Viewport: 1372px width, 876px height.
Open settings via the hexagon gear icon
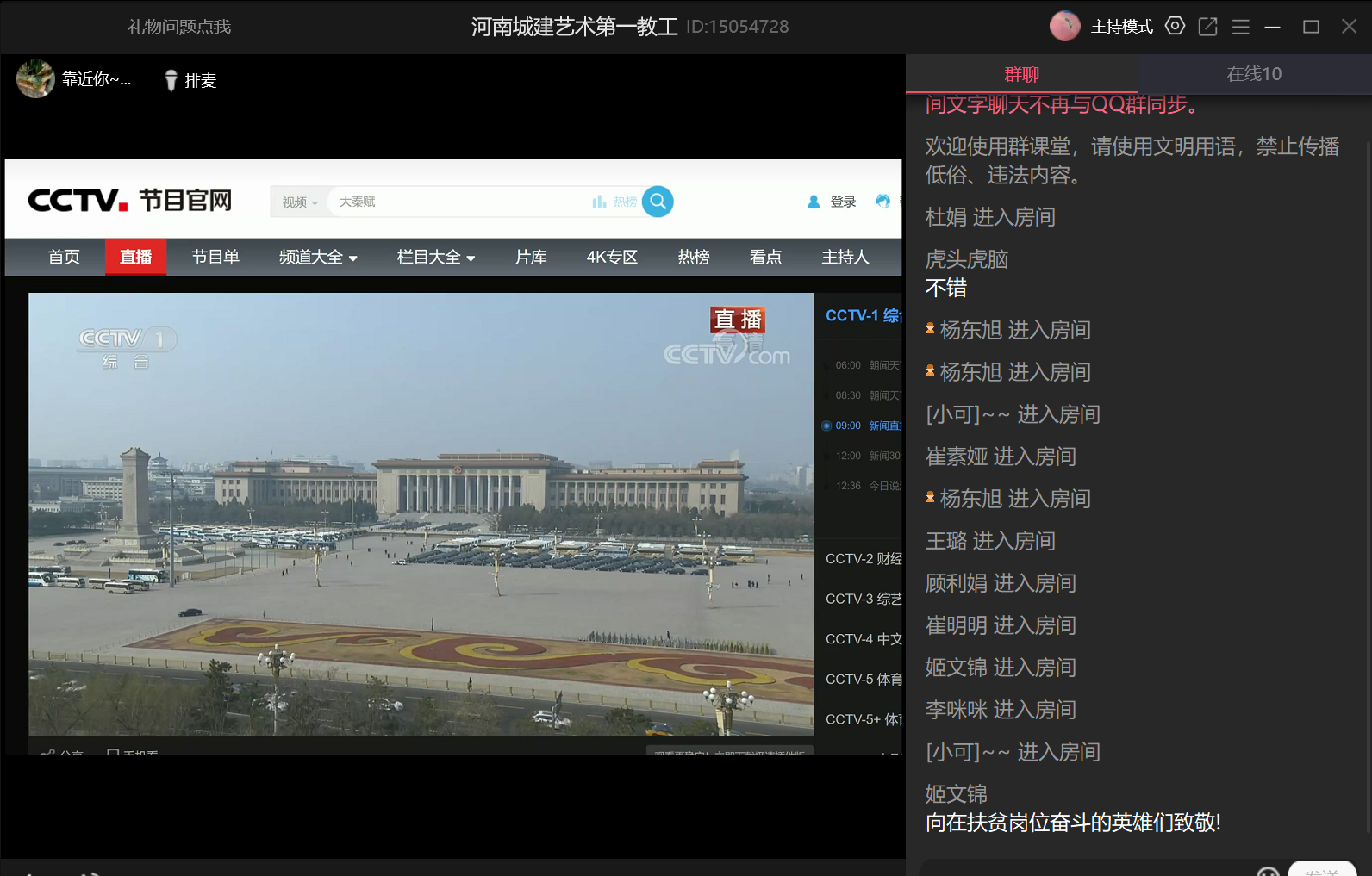tap(1175, 26)
